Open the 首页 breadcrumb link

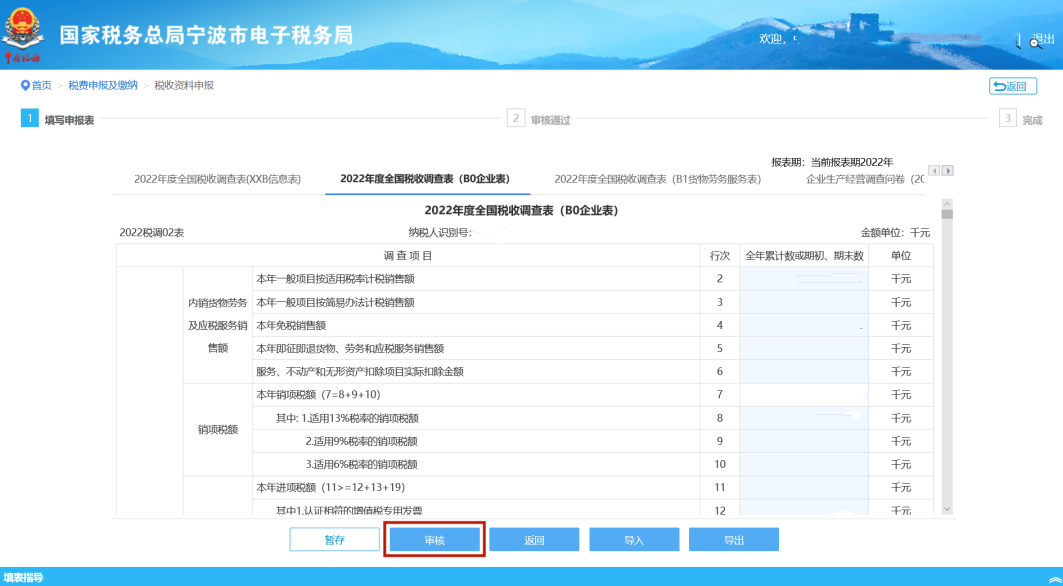(41, 85)
